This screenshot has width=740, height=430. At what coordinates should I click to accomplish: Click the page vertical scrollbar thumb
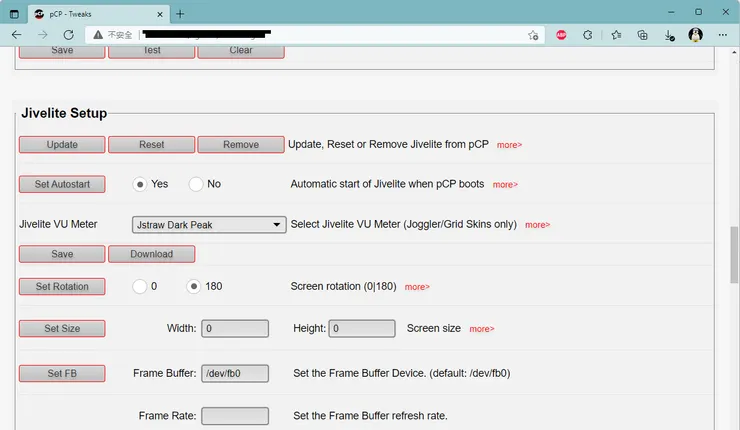(x=734, y=255)
